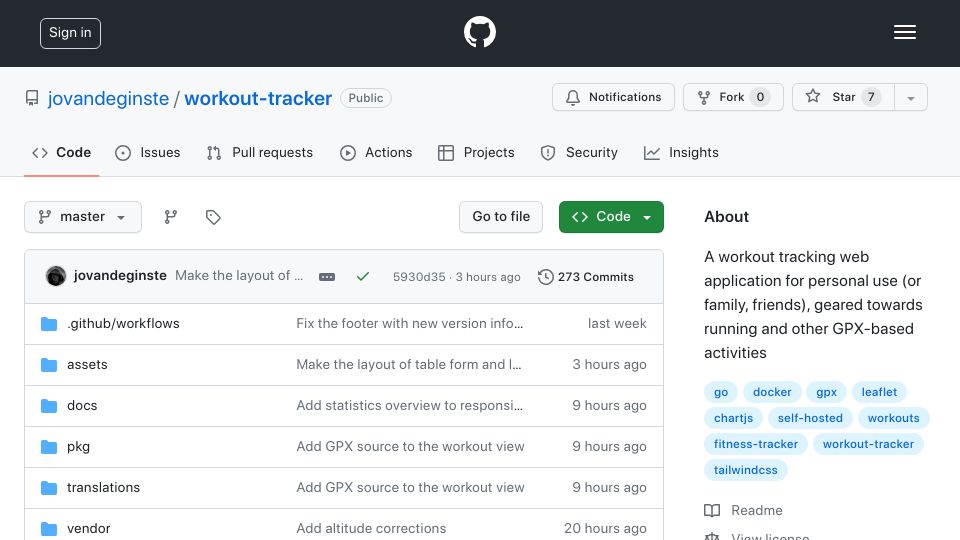Screen dimensions: 960x540
Task: Switch to the Issues tab
Action: (148, 152)
